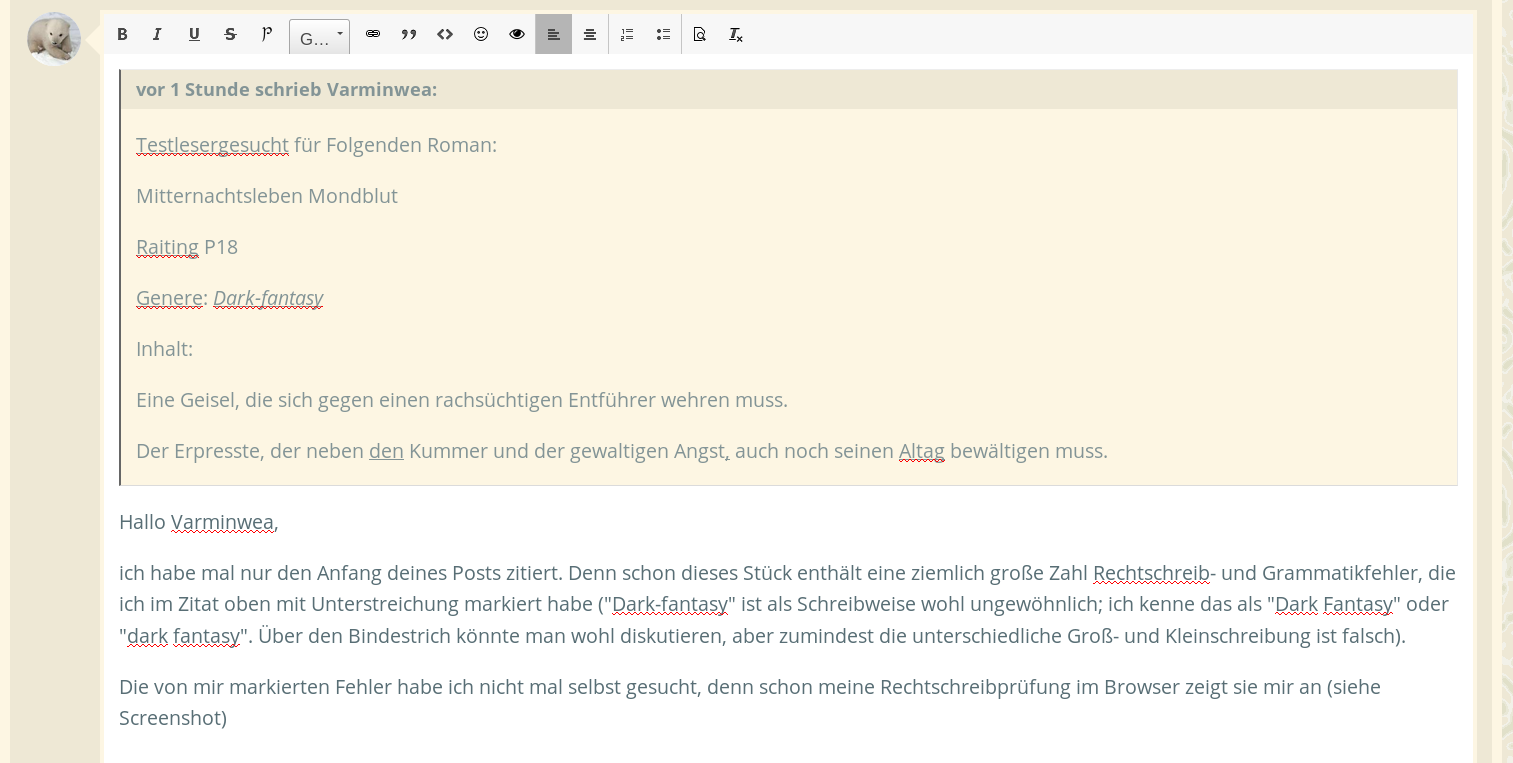The height and width of the screenshot is (763, 1513).
Task: Click the sentence starting 'Eine Geisel'
Action: (x=462, y=400)
